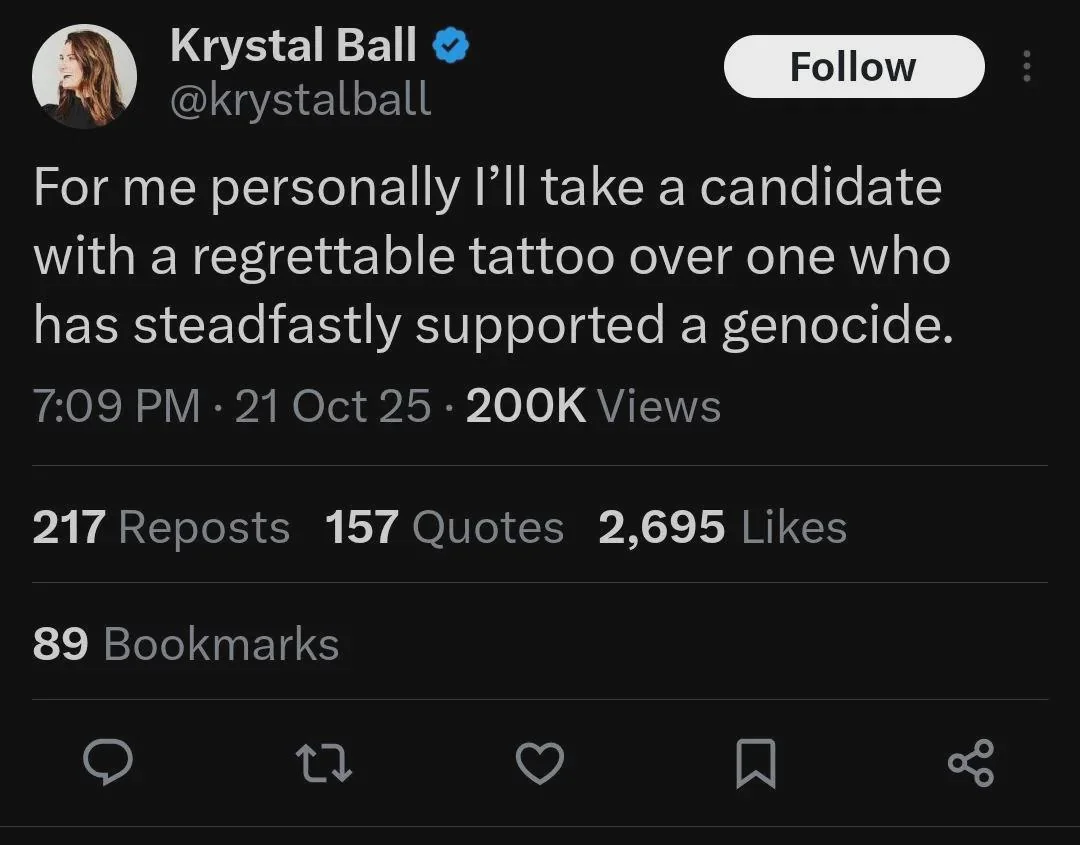The height and width of the screenshot is (845, 1080).
Task: Open Krystal Ball's profile picture
Action: point(84,76)
